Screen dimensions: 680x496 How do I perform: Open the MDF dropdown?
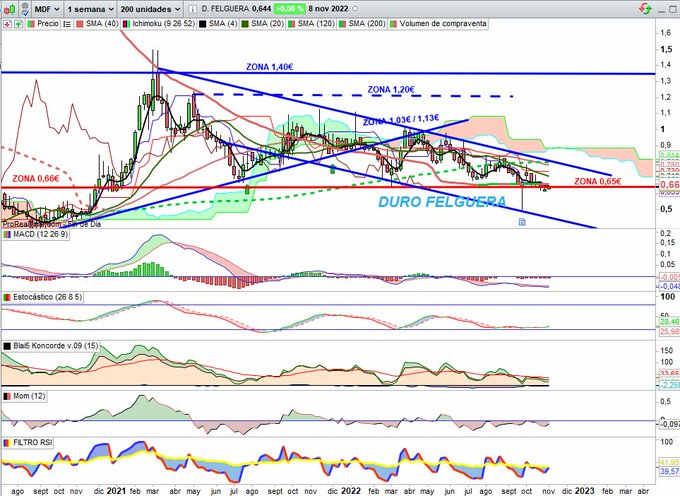coord(47,9)
